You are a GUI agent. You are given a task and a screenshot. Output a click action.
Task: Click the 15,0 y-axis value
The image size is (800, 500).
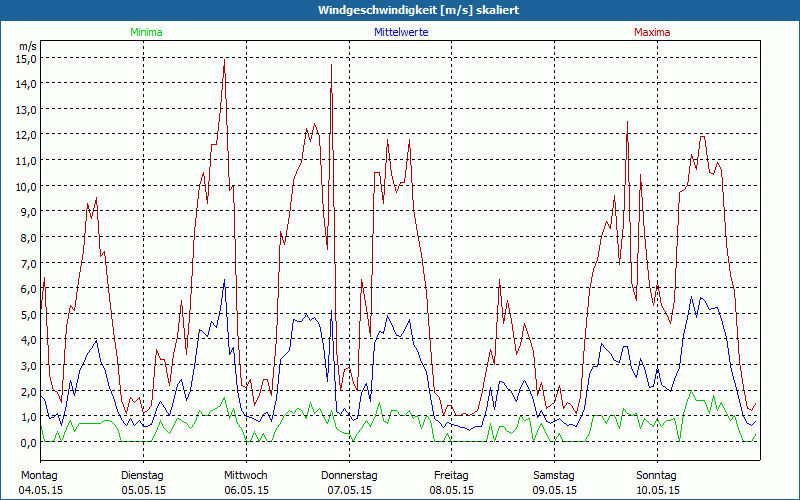tap(25, 58)
